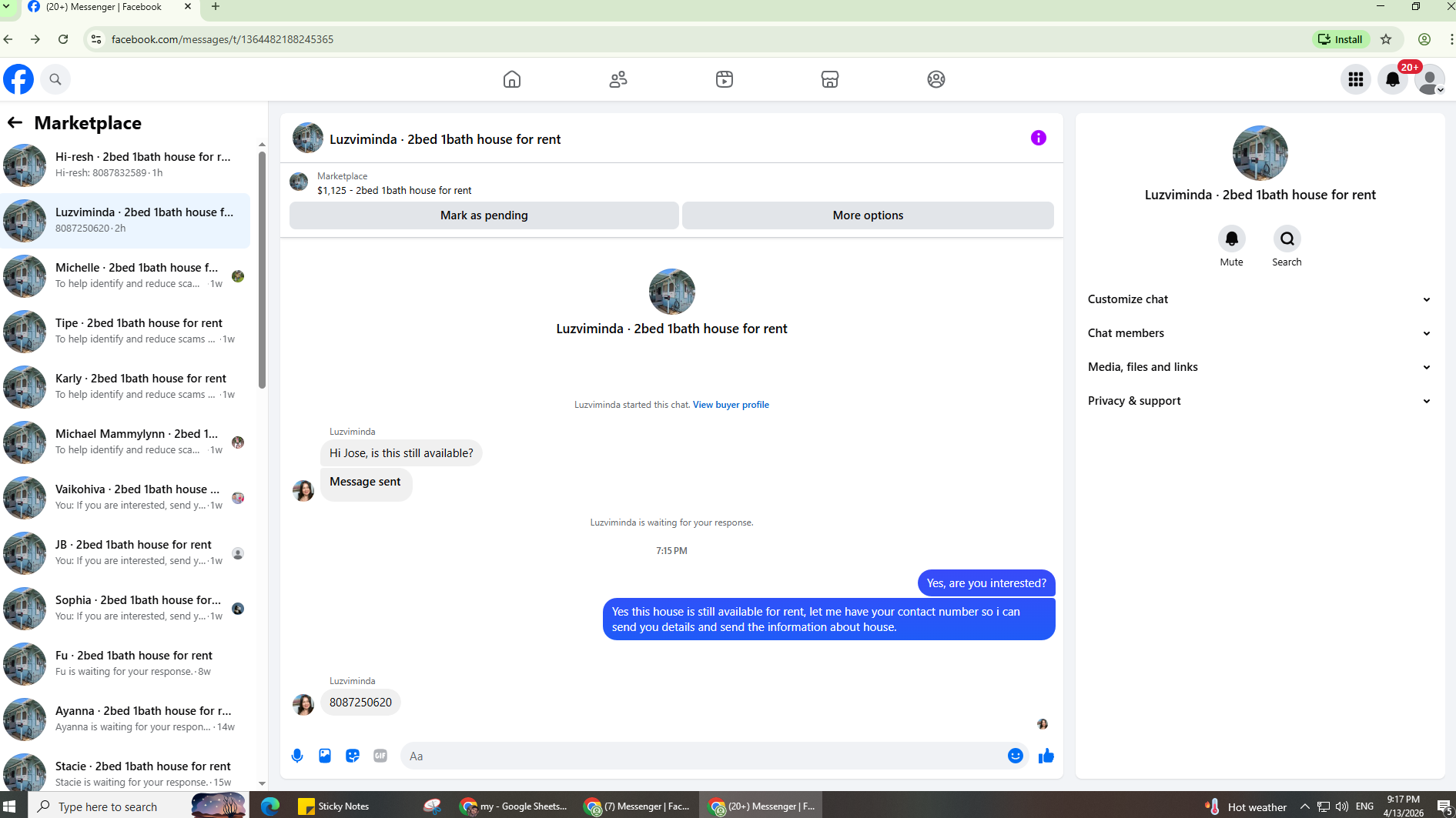Go back from Marketplace chats list

15,123
